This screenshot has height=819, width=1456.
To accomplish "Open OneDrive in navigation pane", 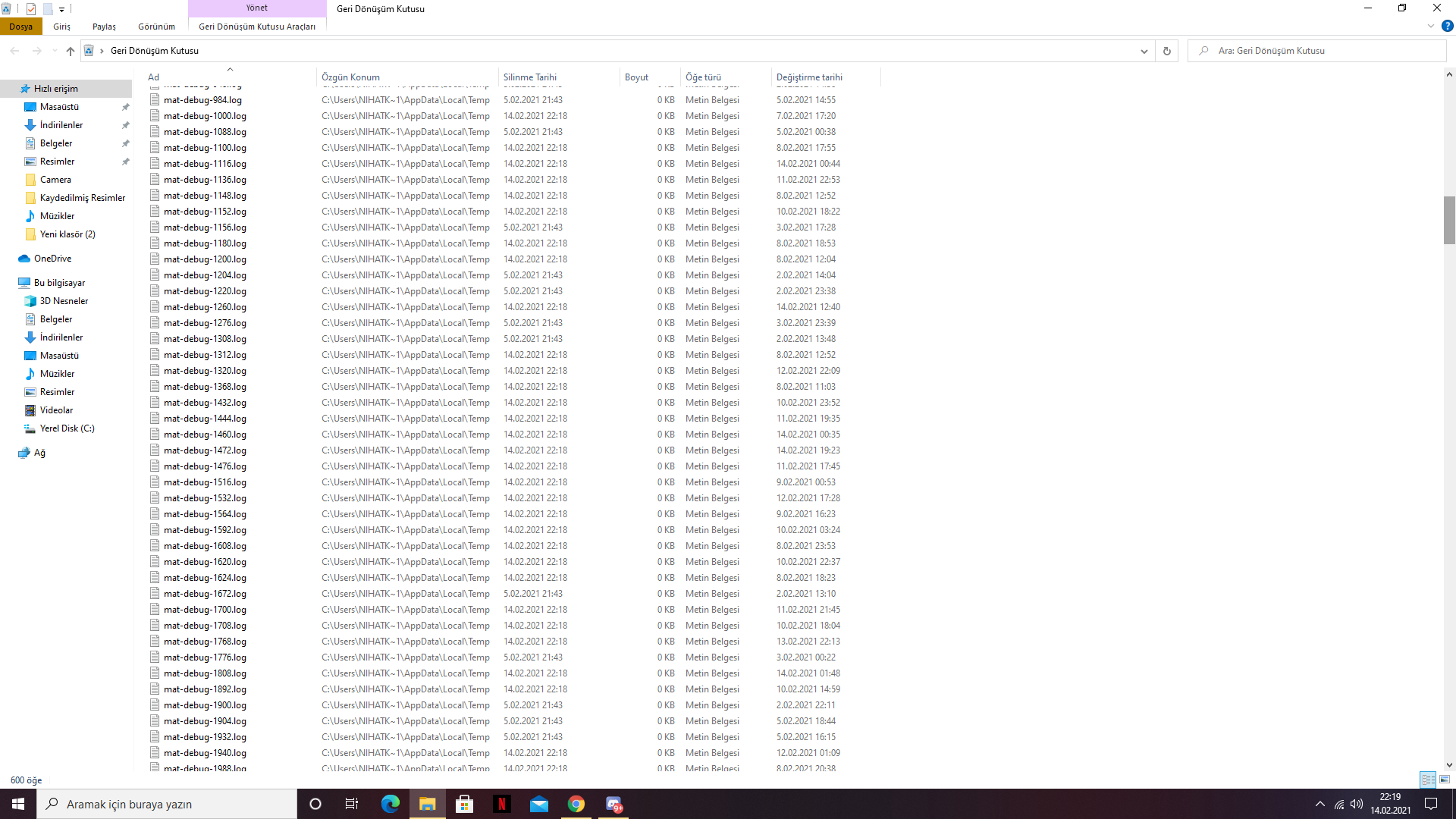I will (x=52, y=259).
